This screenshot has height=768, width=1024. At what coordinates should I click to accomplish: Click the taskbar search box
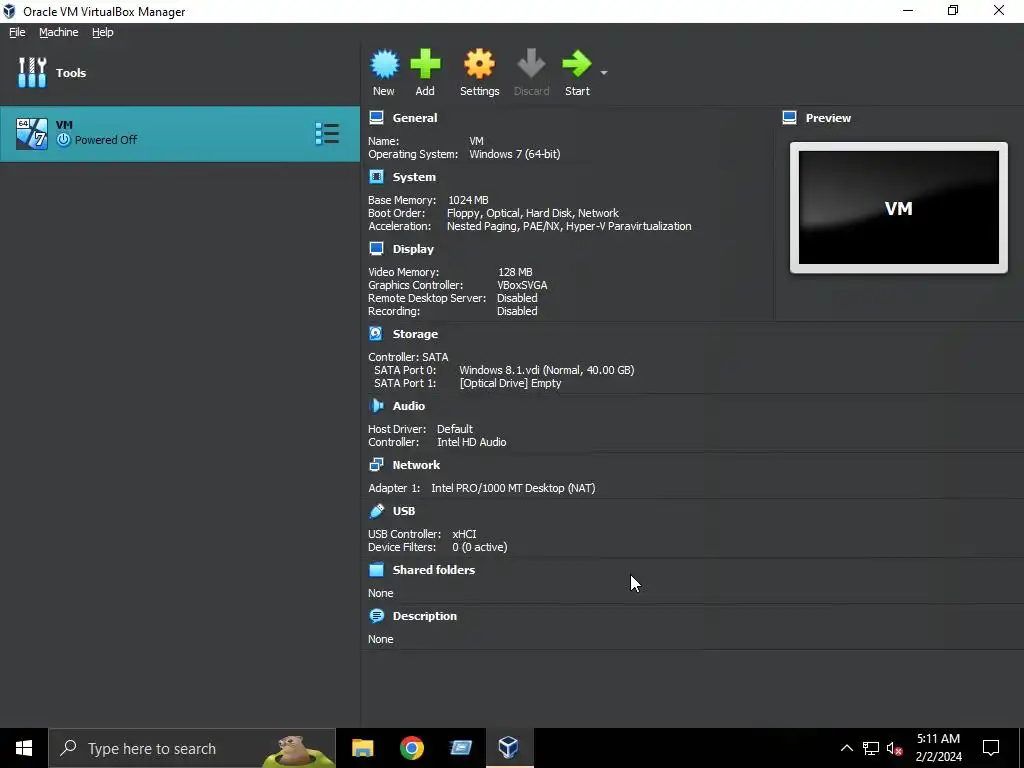[192, 748]
